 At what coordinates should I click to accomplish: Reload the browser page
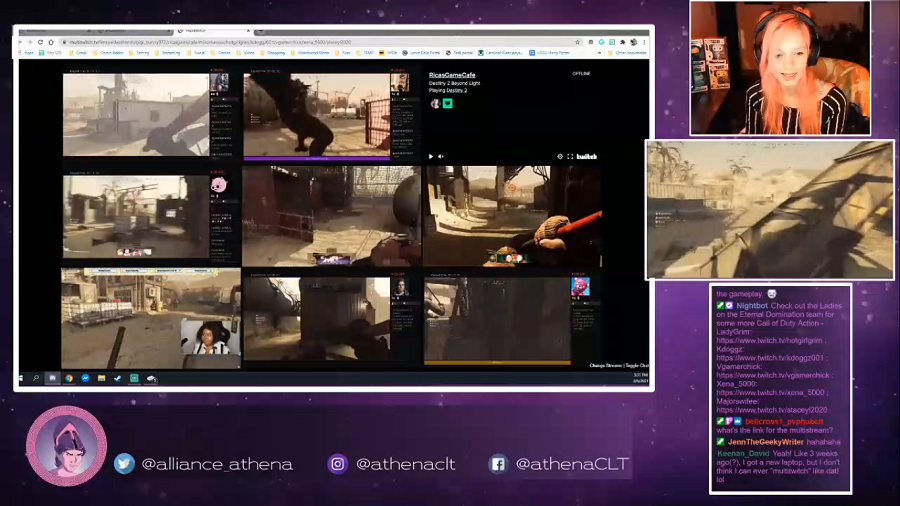tap(40, 42)
